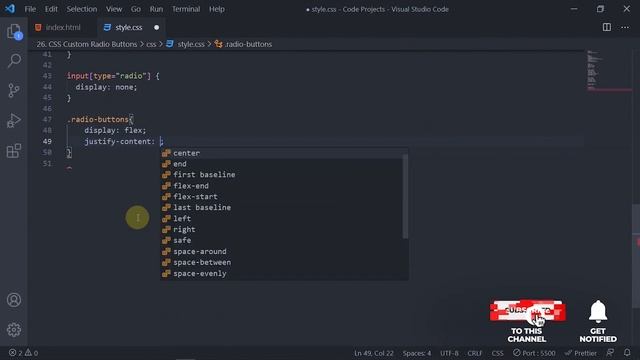Click the Subscribe button overlay
This screenshot has height=360, width=640.
(528, 311)
